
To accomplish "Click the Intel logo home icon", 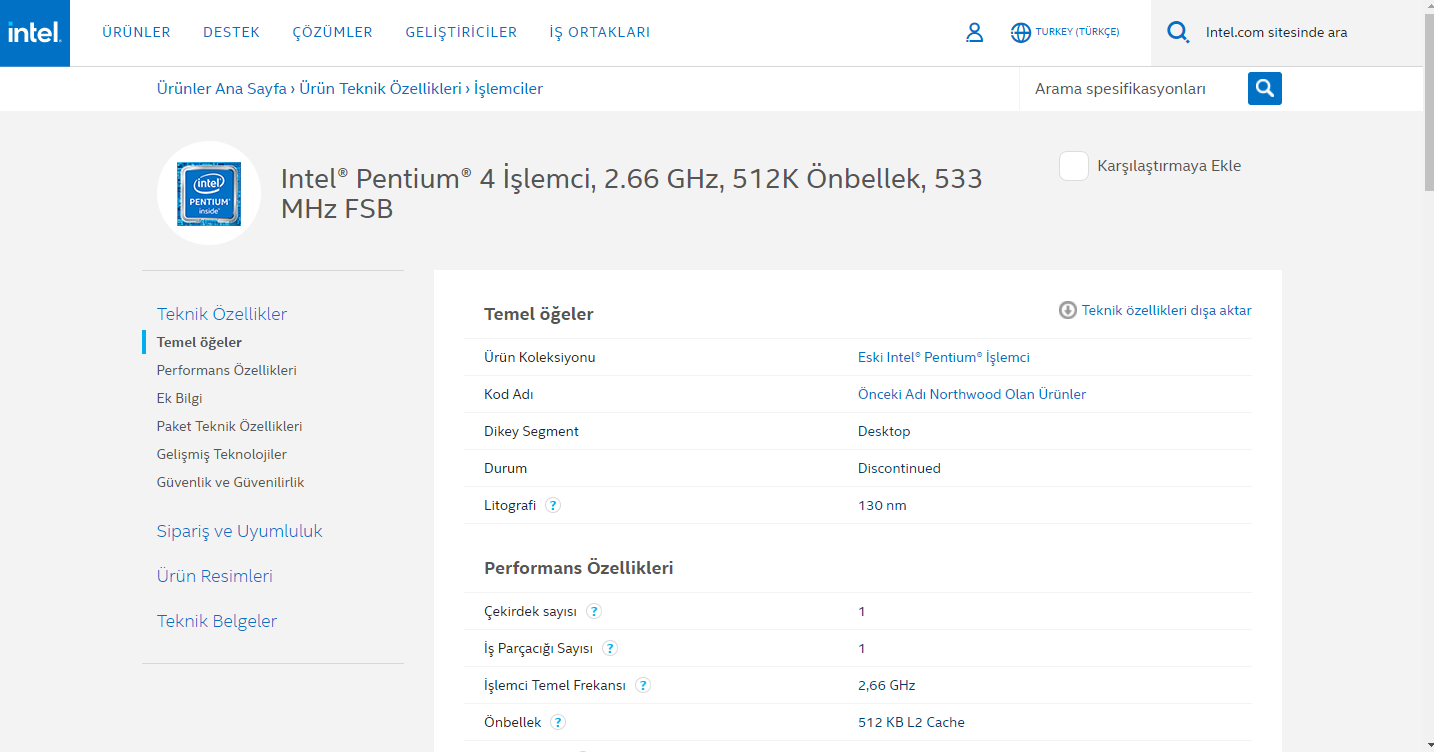I will tap(35, 33).
